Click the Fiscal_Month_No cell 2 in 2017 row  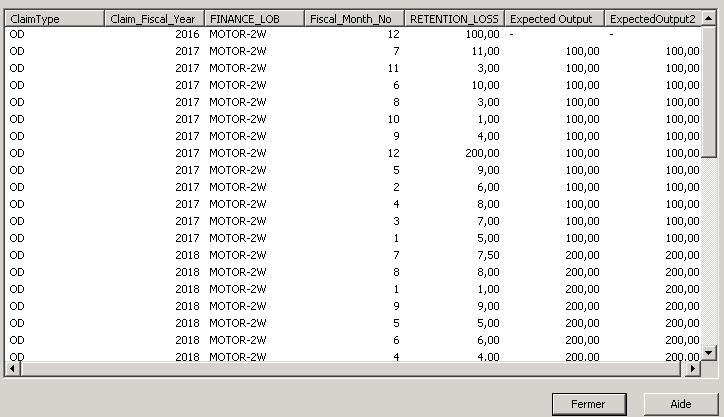click(396, 187)
